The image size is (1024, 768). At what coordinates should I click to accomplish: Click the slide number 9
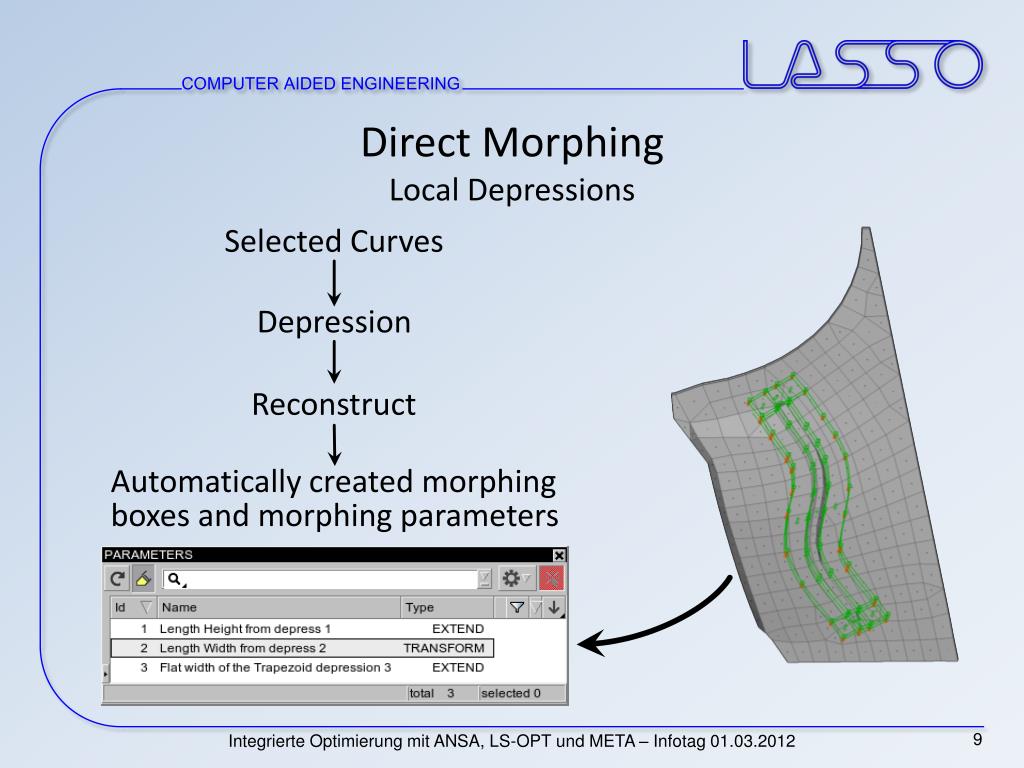(x=977, y=739)
